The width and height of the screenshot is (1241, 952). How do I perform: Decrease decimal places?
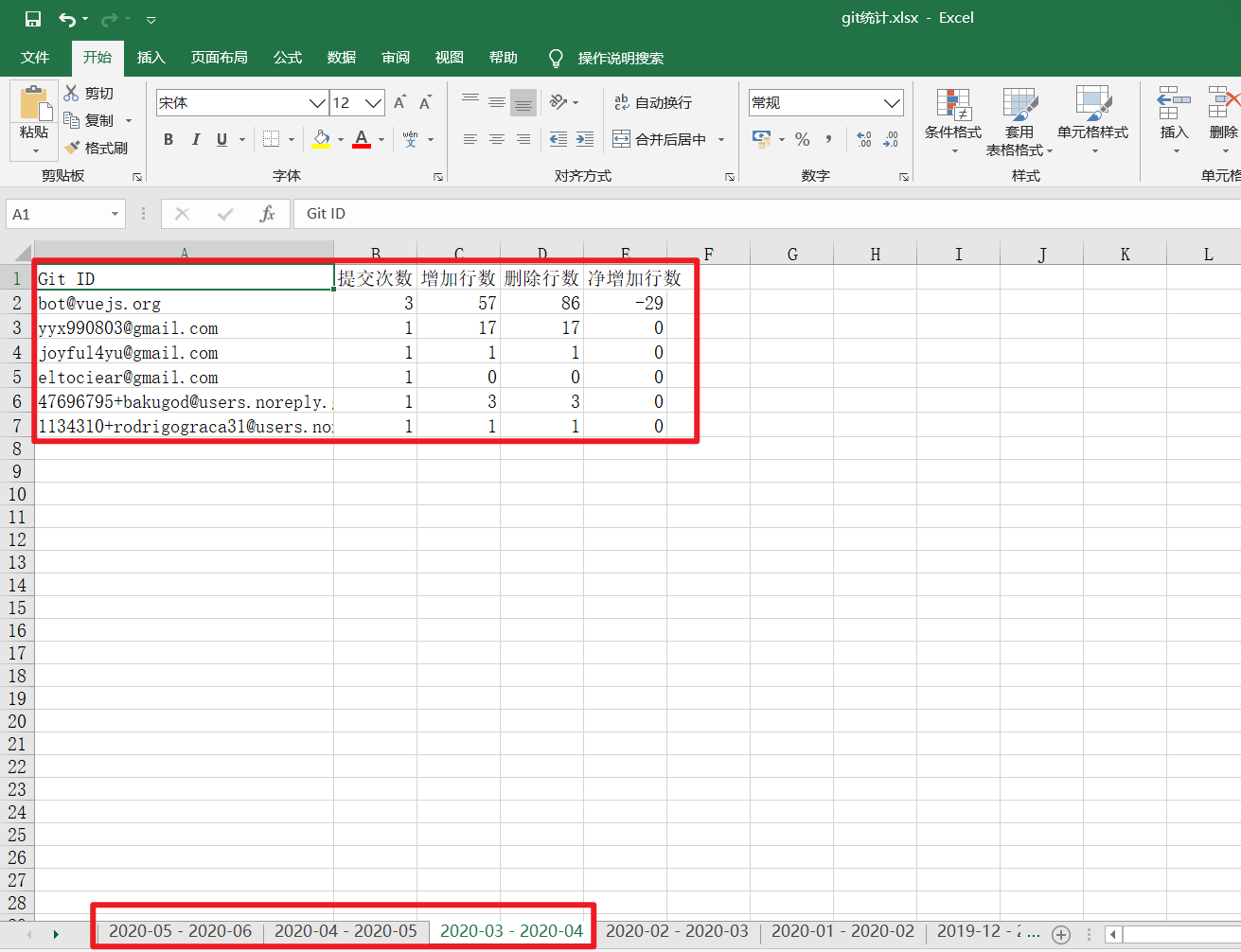(891, 139)
